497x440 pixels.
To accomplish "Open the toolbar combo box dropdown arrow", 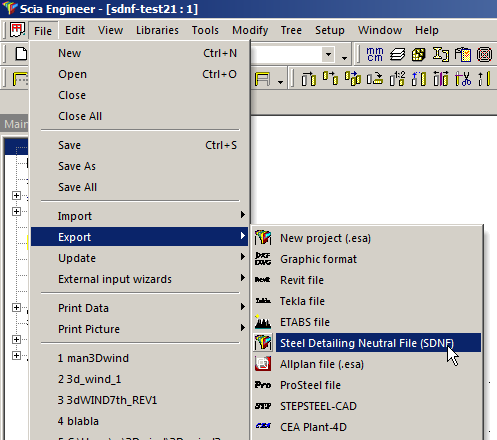I will point(328,54).
